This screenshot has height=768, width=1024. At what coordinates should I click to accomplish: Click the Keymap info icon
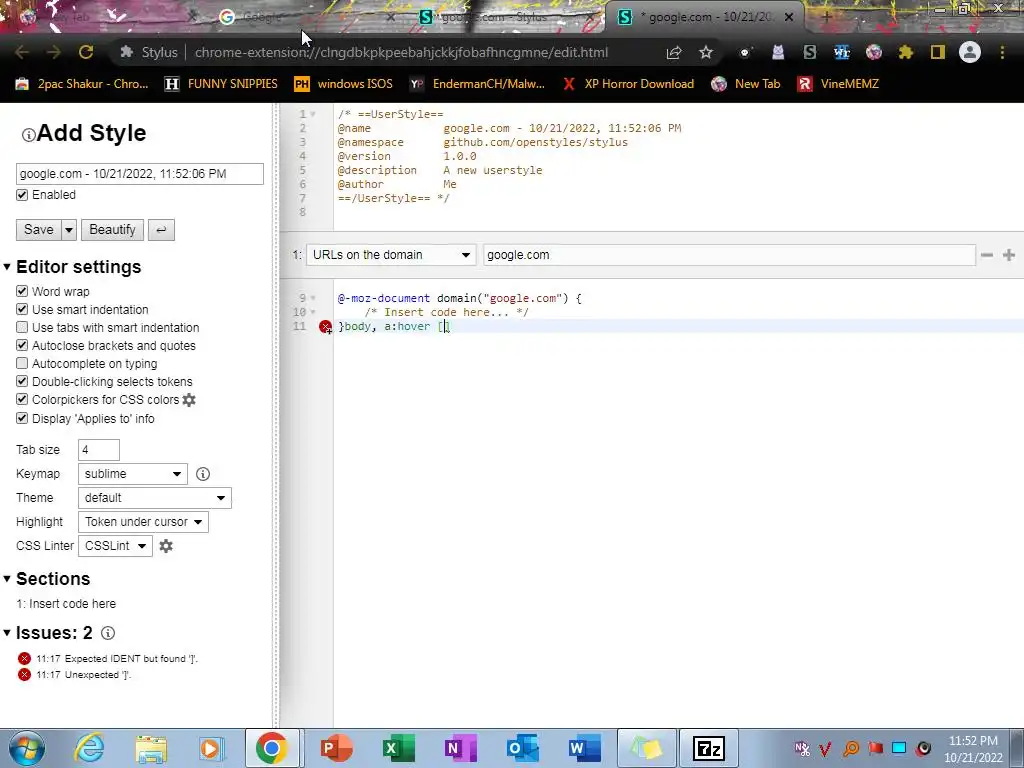(203, 474)
